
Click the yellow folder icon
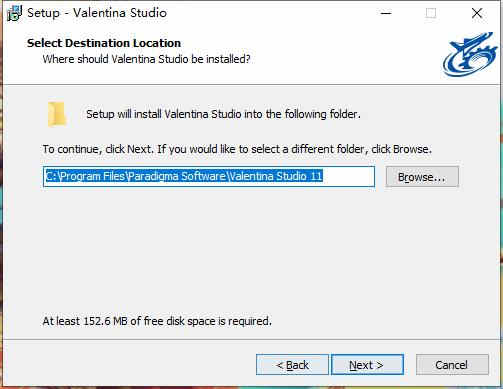(57, 114)
